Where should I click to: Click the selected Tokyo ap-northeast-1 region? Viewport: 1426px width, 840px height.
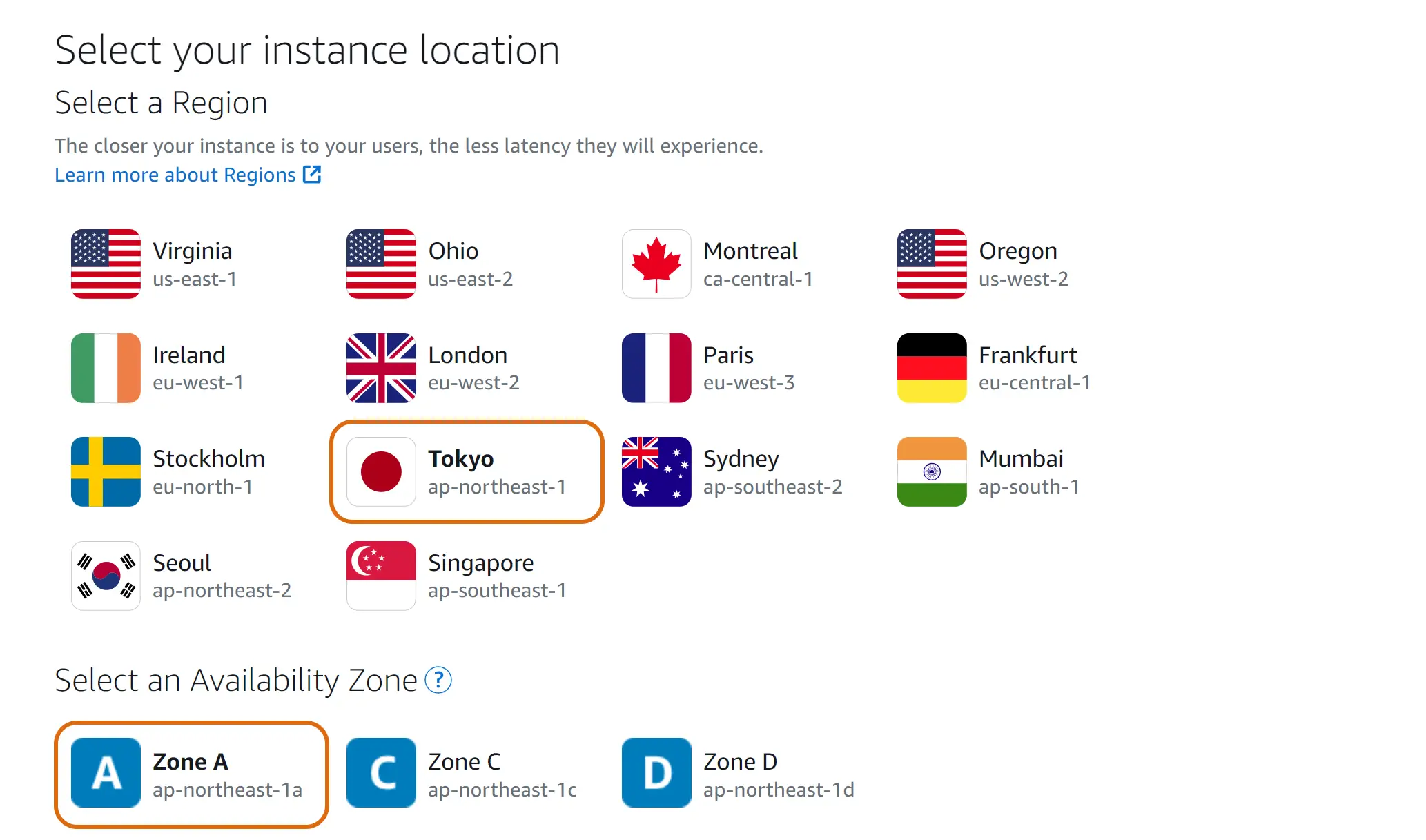(x=467, y=471)
